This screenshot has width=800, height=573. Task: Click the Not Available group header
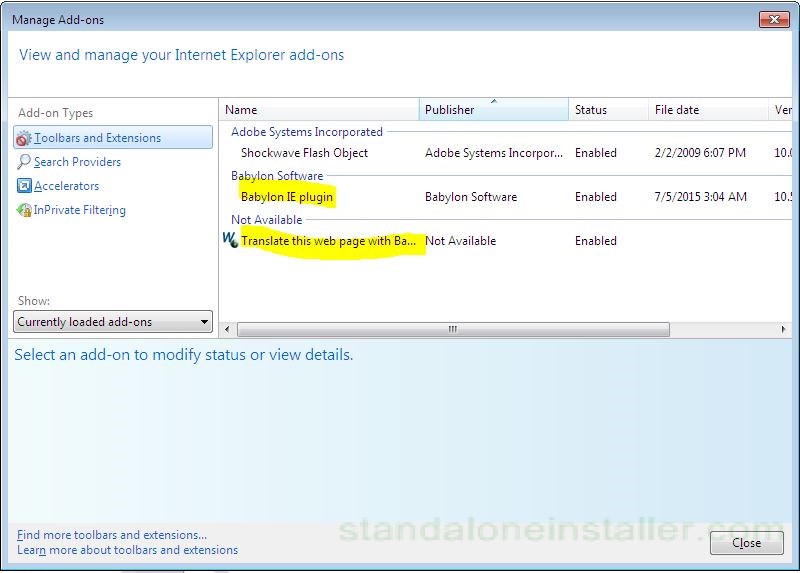point(266,220)
